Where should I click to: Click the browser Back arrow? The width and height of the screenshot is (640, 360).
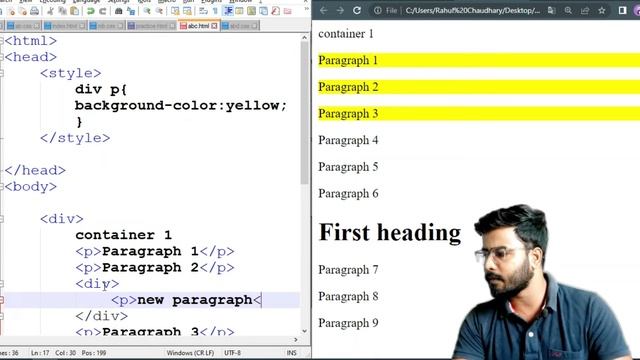[324, 10]
